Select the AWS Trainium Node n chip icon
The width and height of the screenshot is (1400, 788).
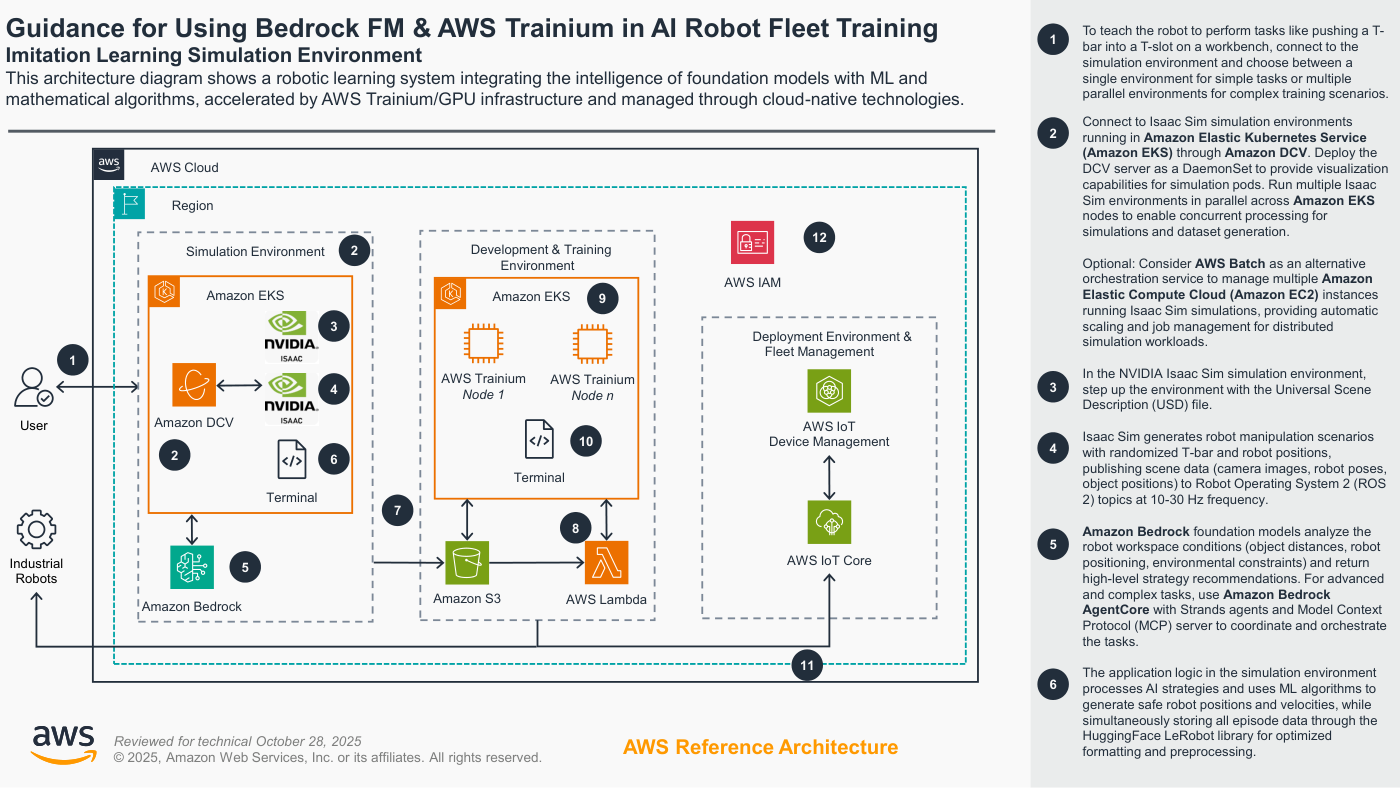(592, 345)
